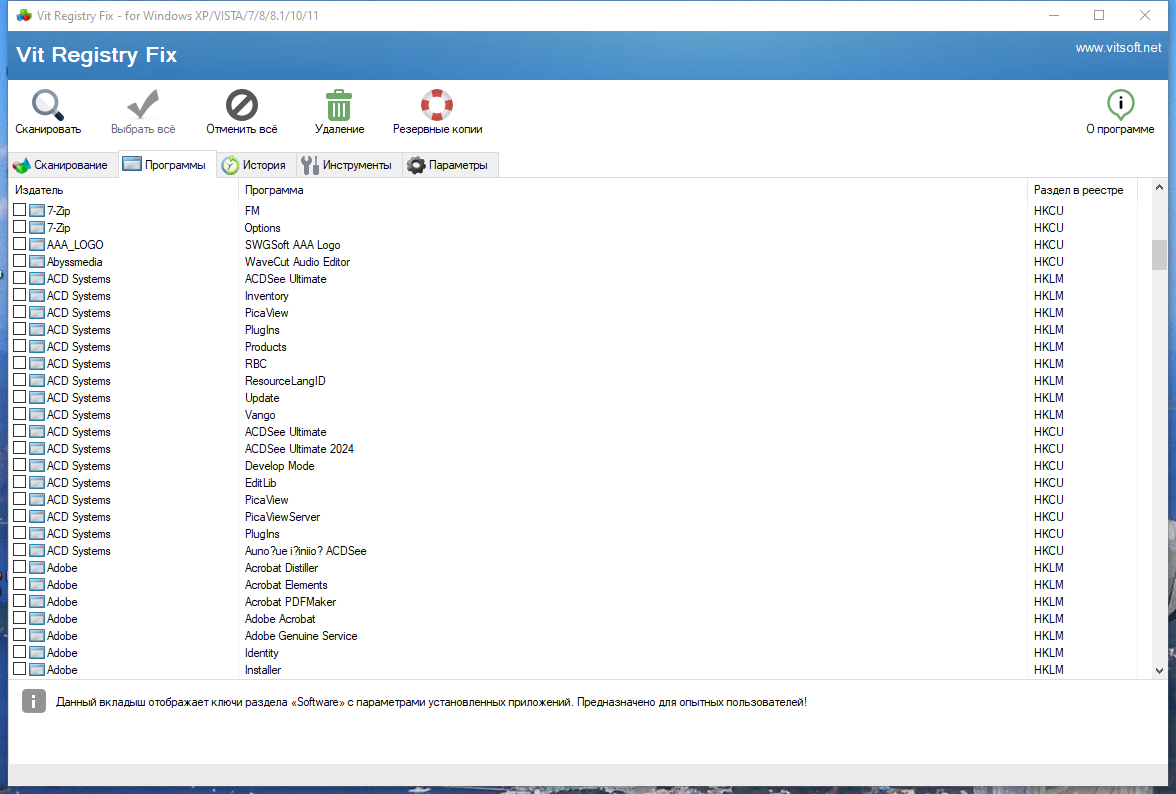
Task: Click the list scrollbar down arrow
Action: tap(1159, 671)
